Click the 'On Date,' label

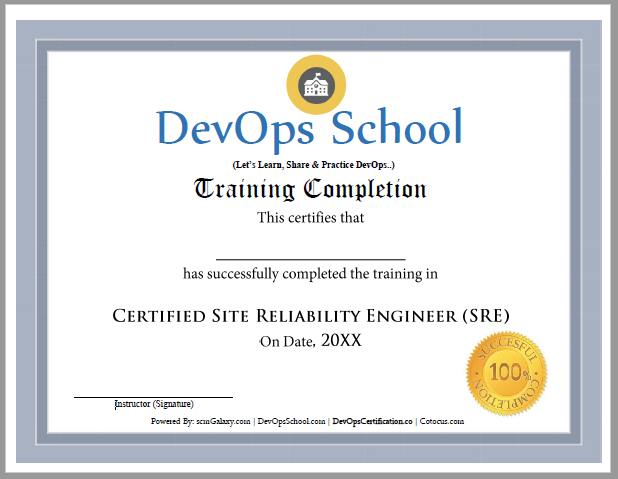(x=287, y=342)
